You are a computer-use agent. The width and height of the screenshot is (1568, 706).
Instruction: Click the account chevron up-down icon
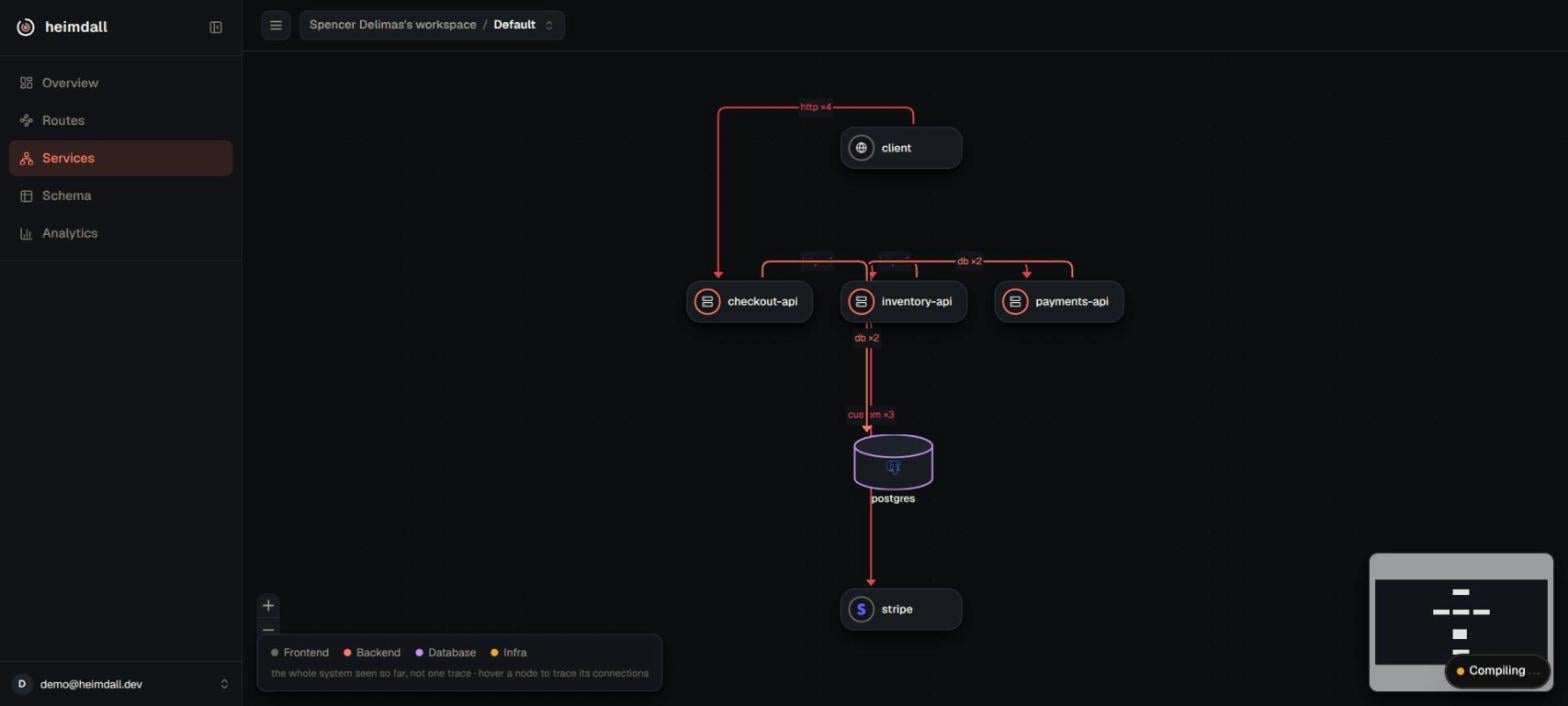tap(224, 684)
